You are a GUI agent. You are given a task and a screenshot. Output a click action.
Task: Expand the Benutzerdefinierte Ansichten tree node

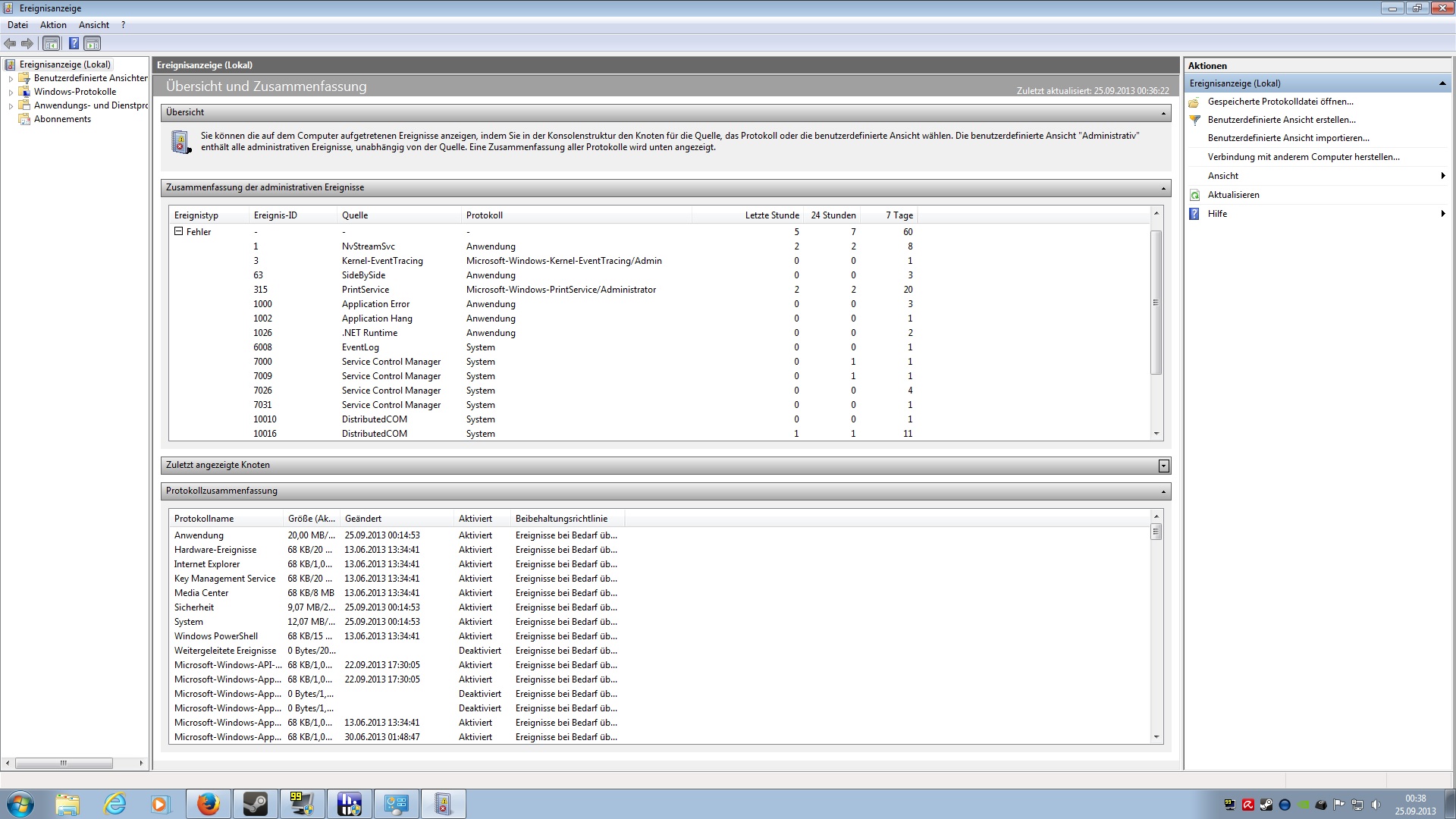pos(11,79)
